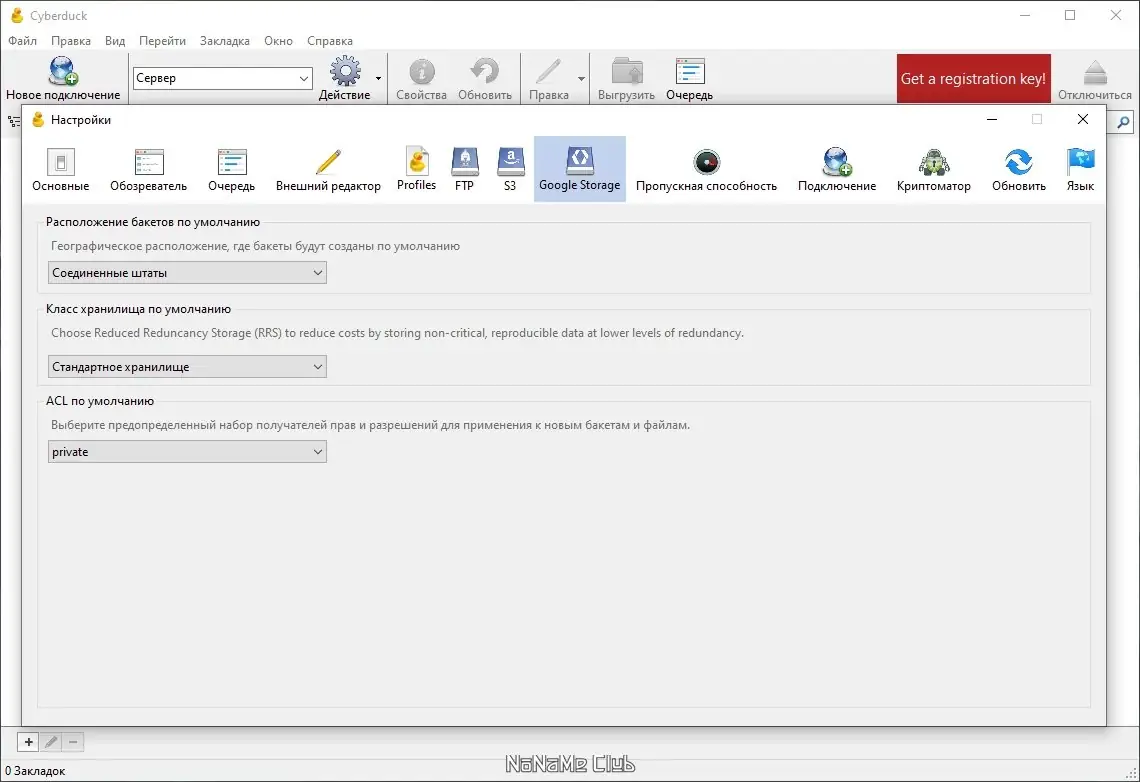Open the S3 settings tab
The image size is (1140, 782).
(x=510, y=169)
